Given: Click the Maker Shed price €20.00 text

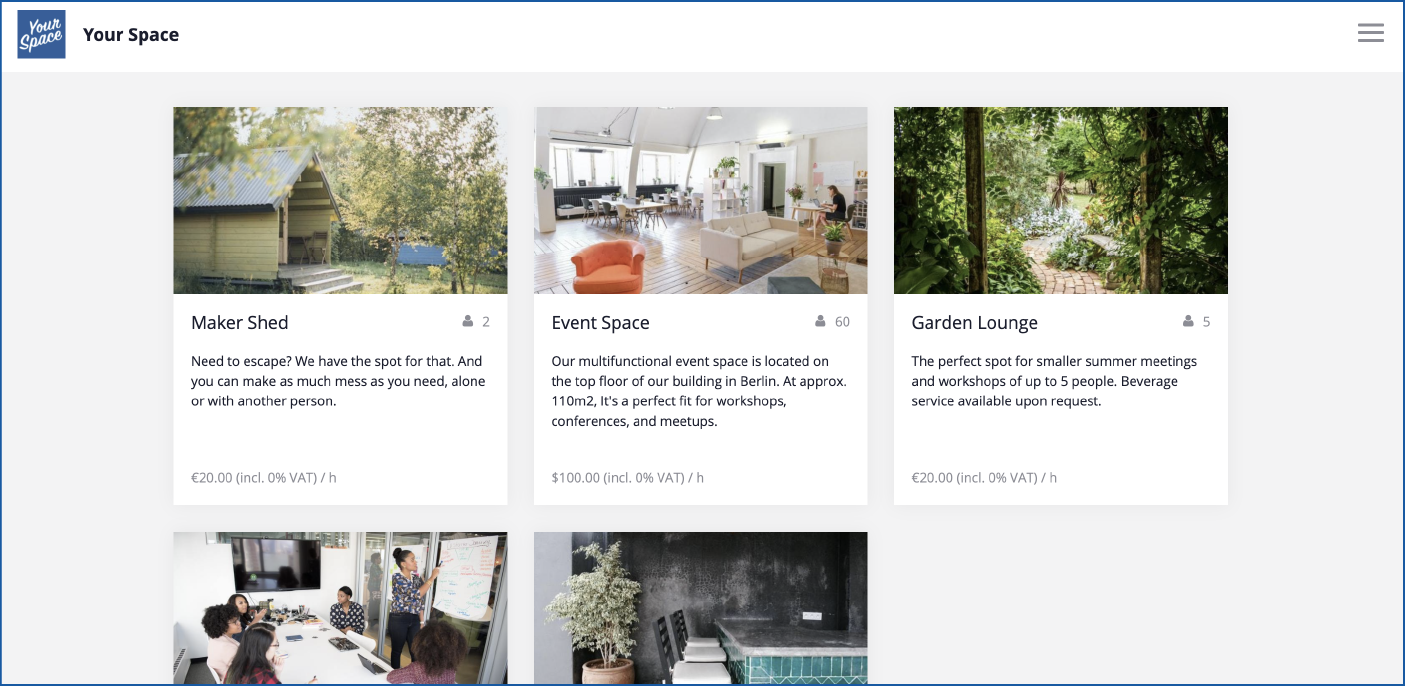Looking at the screenshot, I should tap(264, 478).
